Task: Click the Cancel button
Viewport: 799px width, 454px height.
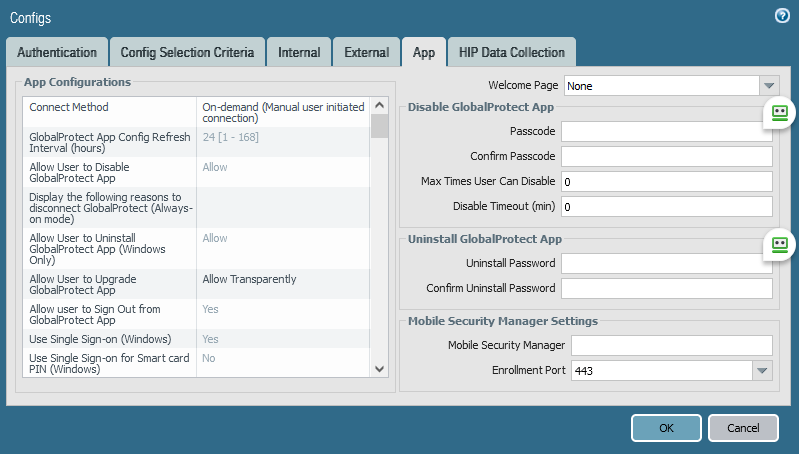Action: [743, 428]
